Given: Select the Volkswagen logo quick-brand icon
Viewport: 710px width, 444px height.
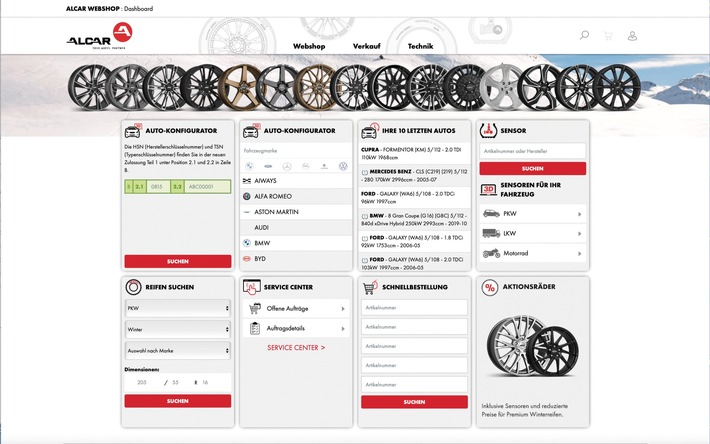Looking at the screenshot, I should [x=343, y=166].
